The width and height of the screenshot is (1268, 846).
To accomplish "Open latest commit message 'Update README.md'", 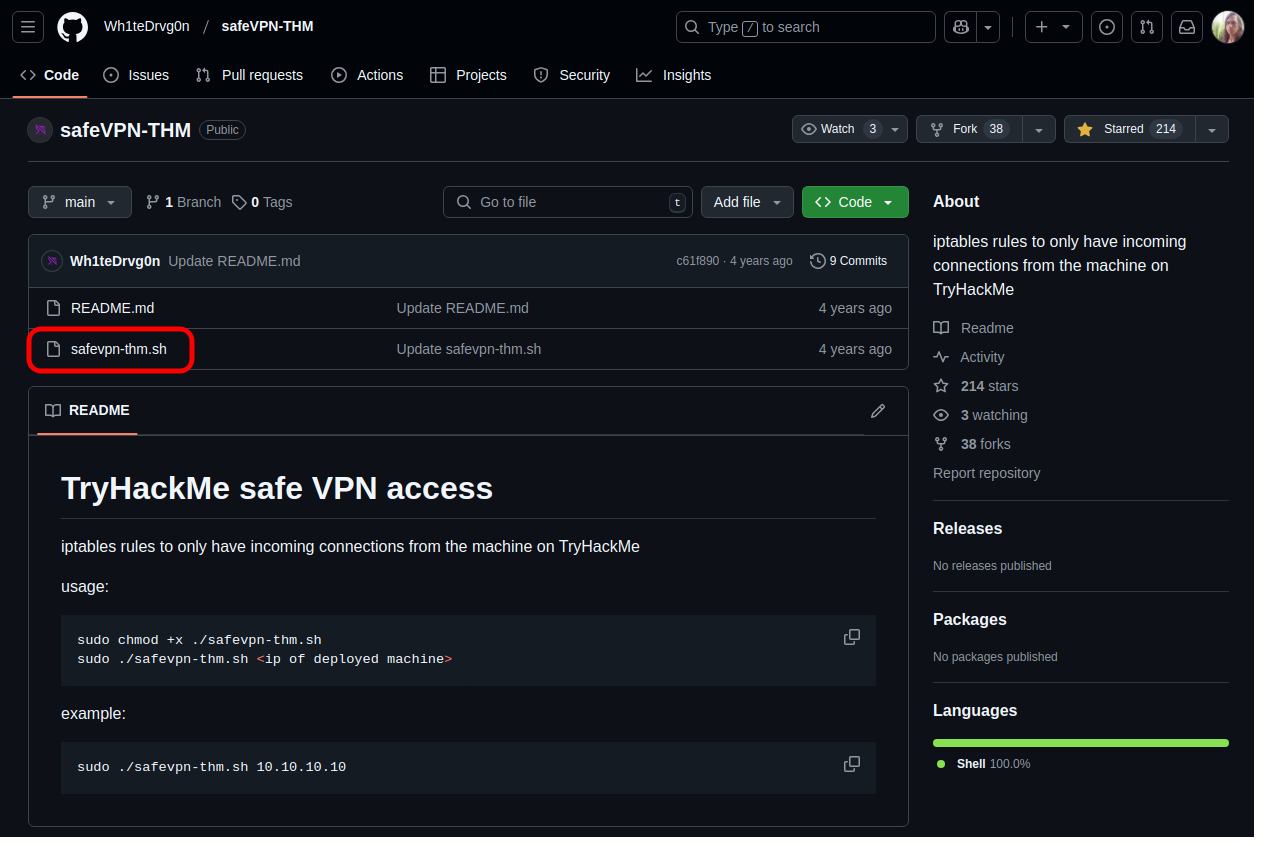I will coord(234,261).
